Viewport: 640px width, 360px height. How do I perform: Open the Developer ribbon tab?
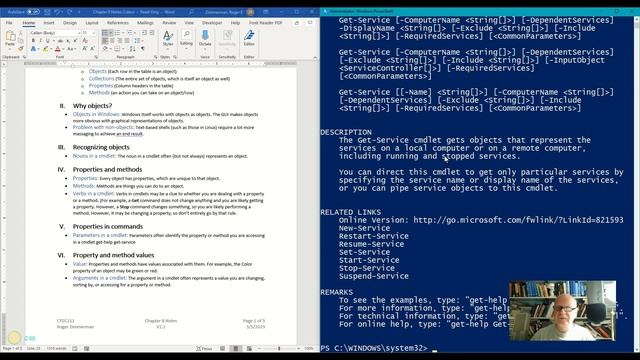212,23
